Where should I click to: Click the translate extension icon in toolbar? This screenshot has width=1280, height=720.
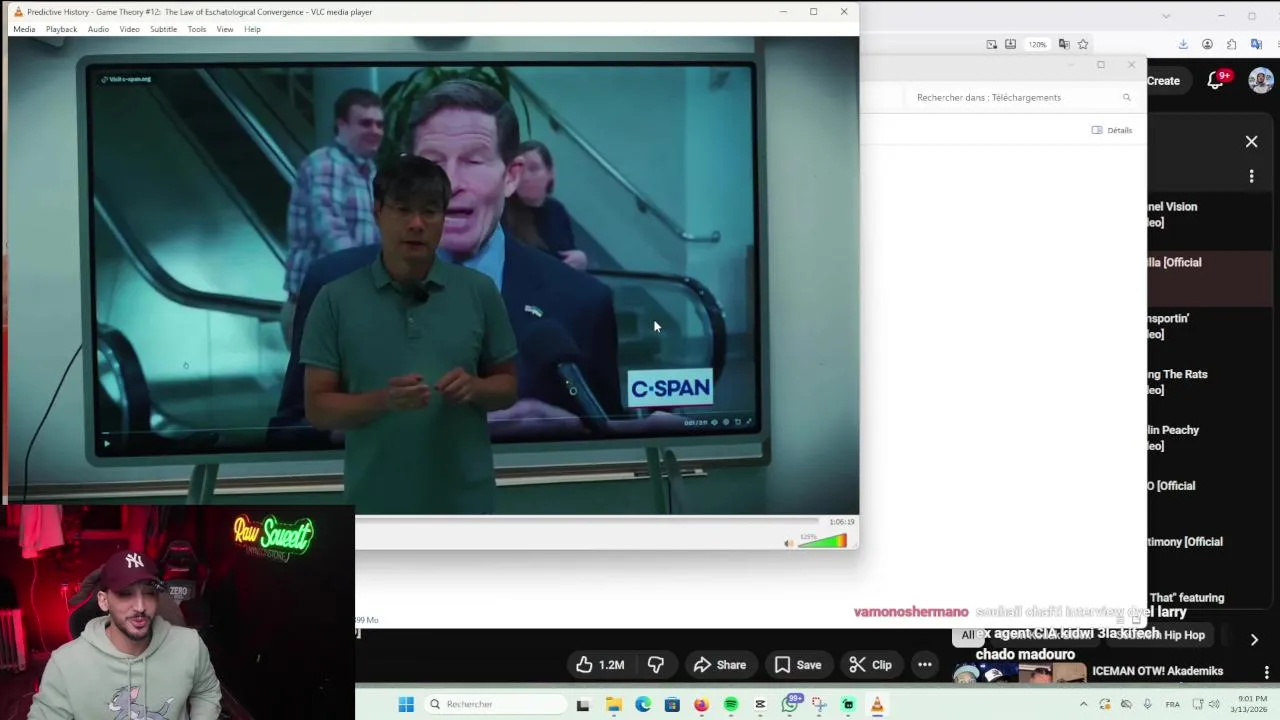[x=1257, y=44]
